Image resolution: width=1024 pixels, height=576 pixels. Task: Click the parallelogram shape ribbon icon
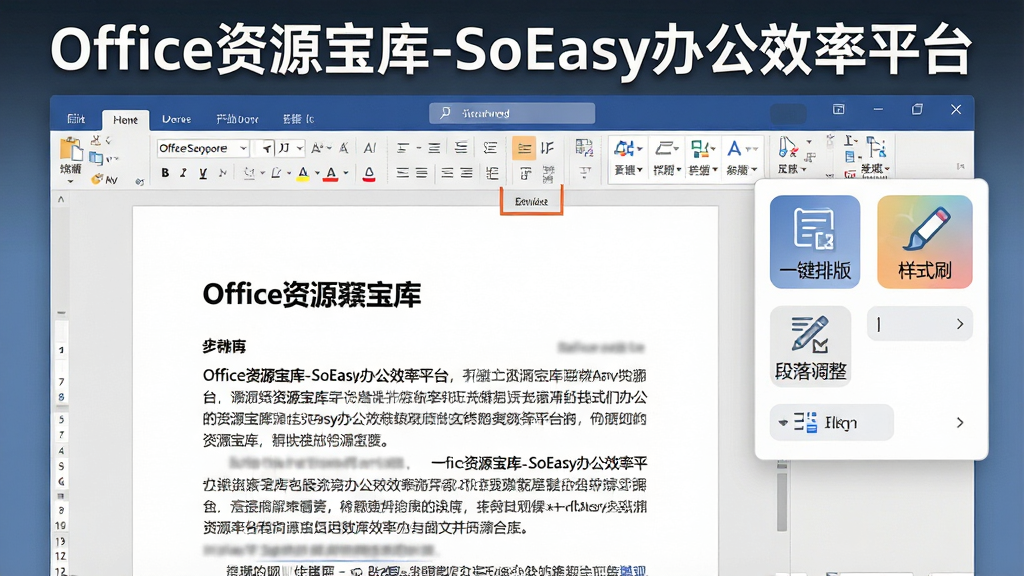[x=665, y=149]
